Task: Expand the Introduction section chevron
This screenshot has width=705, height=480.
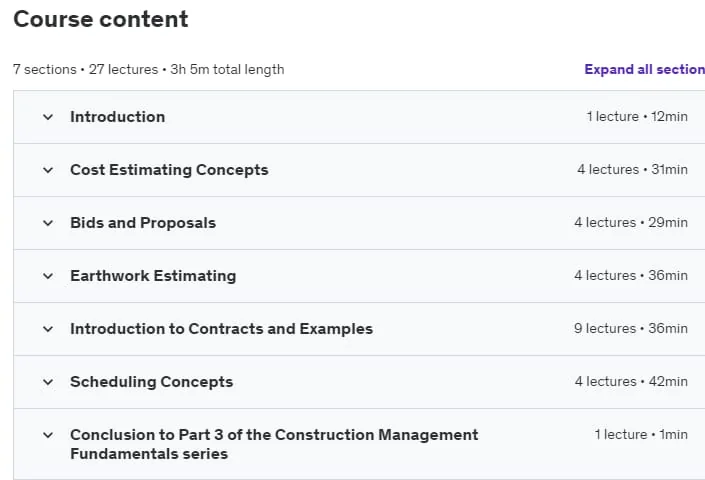Action: [x=48, y=117]
